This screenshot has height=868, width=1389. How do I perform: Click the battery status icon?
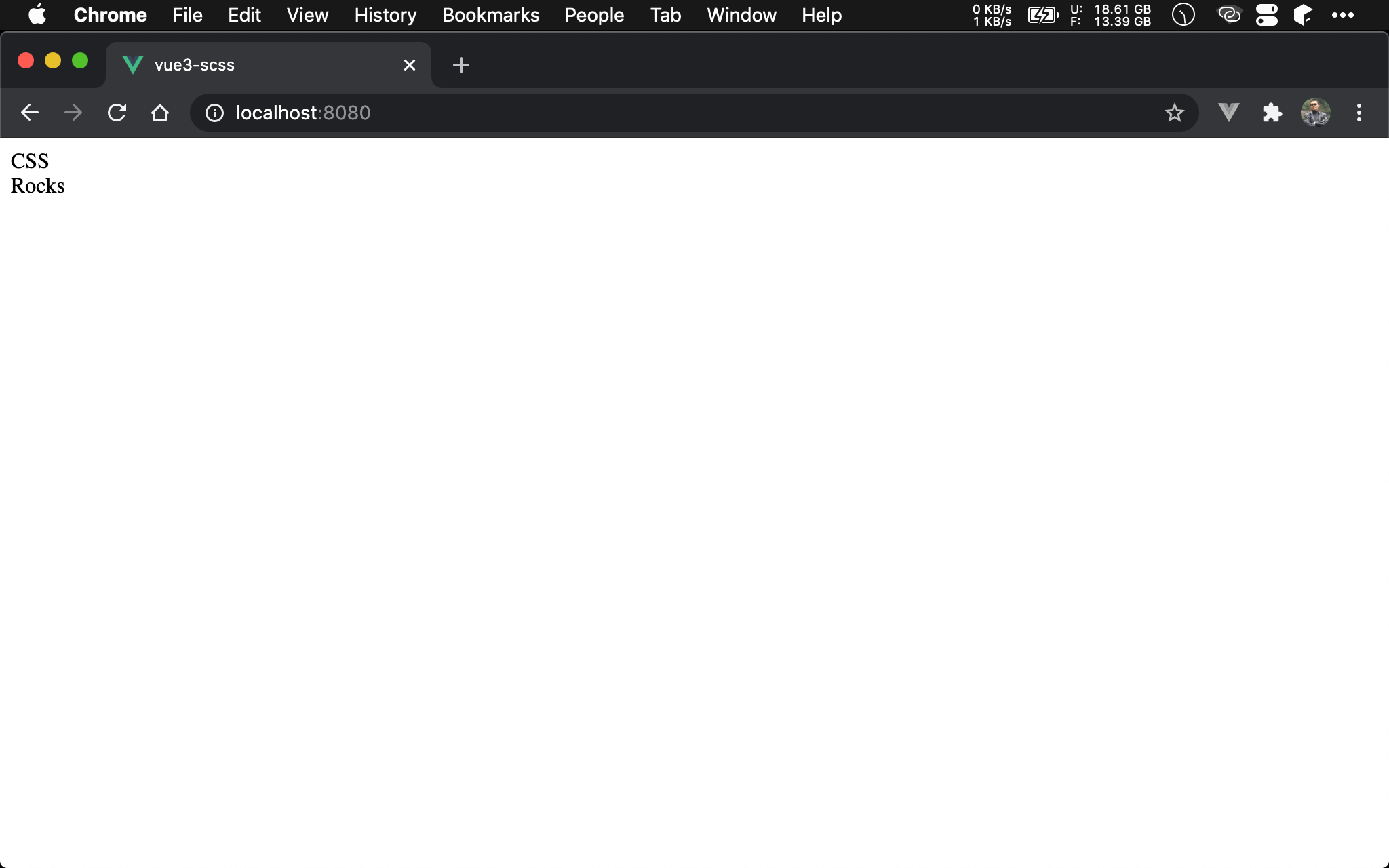click(1042, 15)
